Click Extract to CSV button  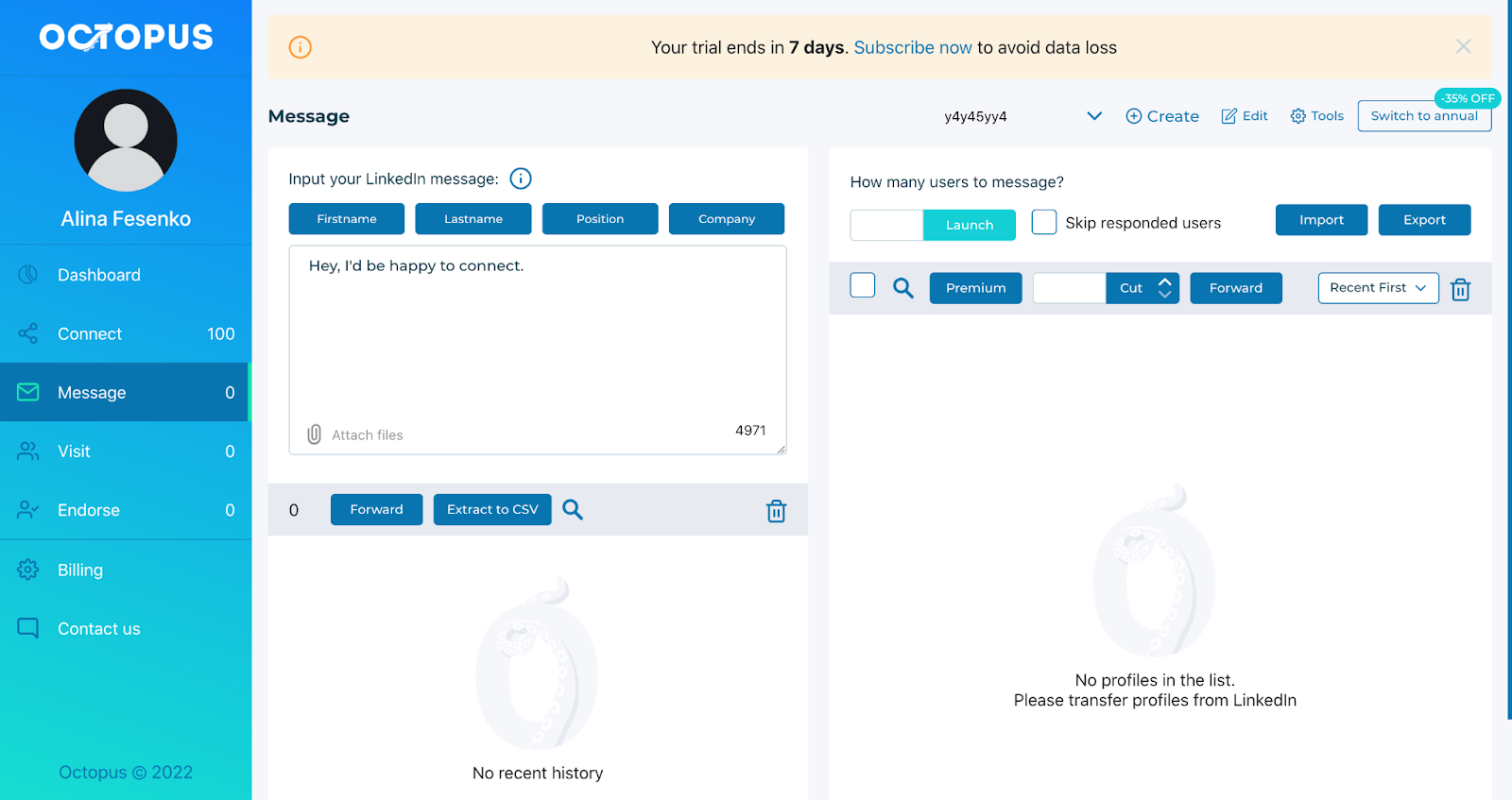pos(492,510)
